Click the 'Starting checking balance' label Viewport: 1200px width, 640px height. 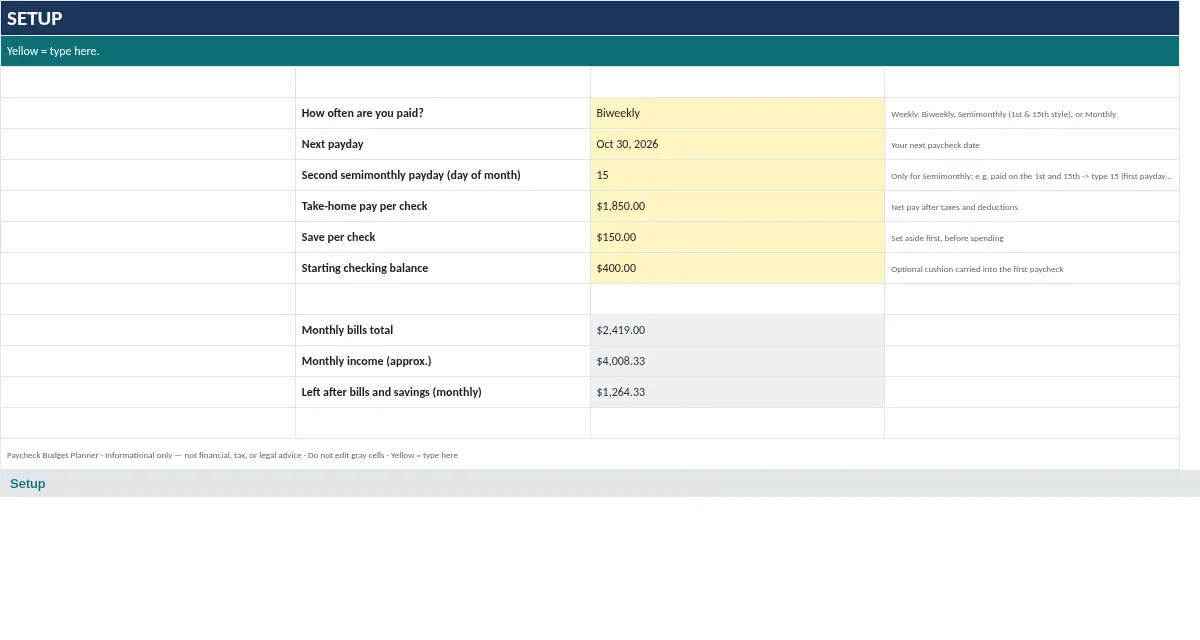pyautogui.click(x=365, y=268)
